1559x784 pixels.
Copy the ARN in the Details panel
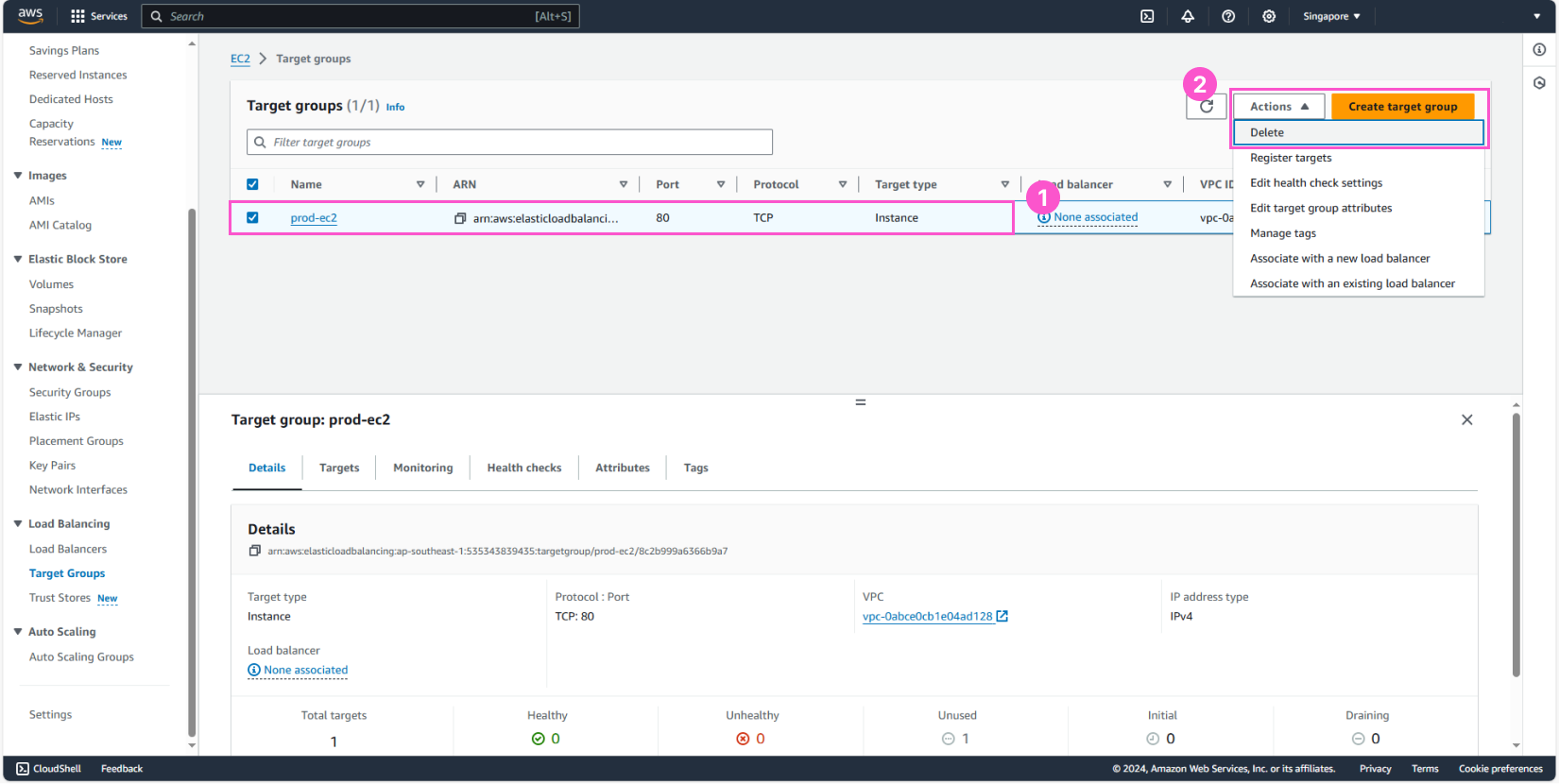pos(254,551)
